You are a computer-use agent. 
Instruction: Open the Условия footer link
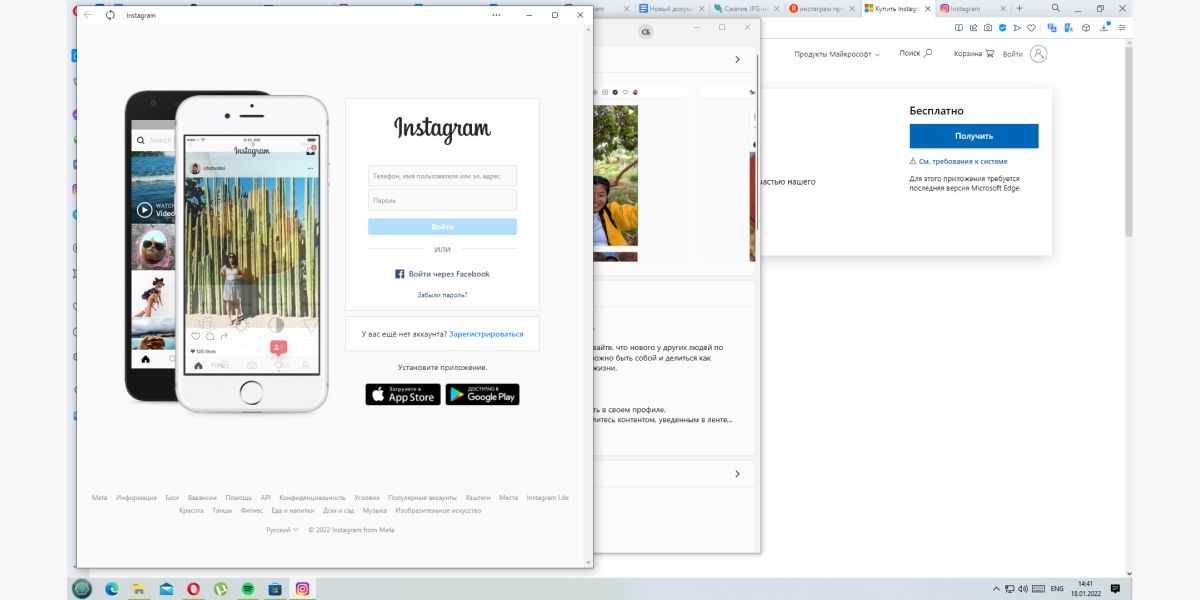tap(367, 497)
